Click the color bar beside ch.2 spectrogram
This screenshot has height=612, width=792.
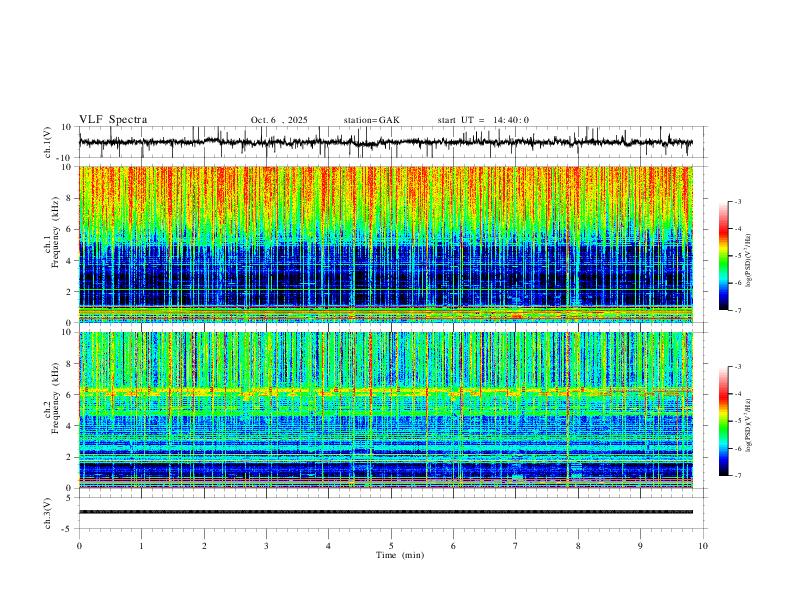click(x=724, y=421)
